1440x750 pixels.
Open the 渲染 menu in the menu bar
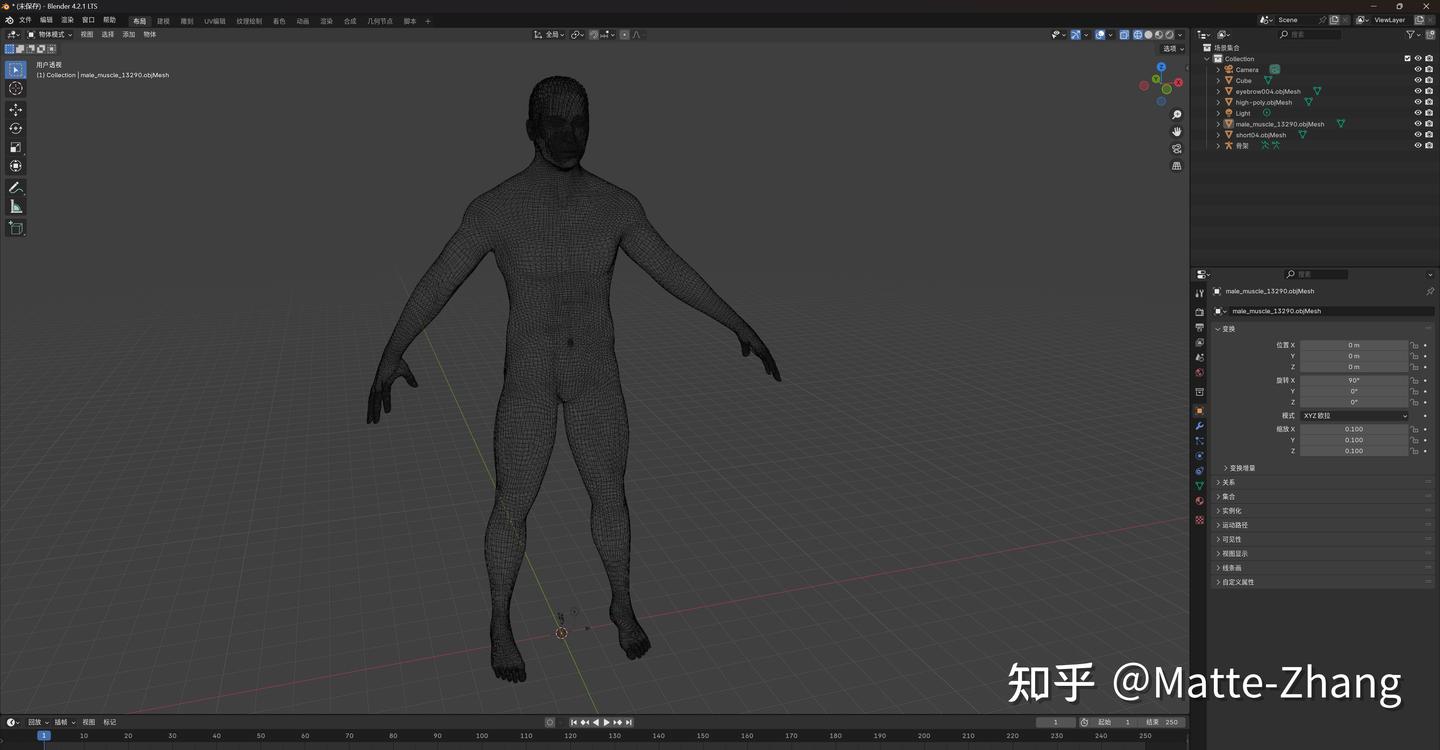coord(66,20)
